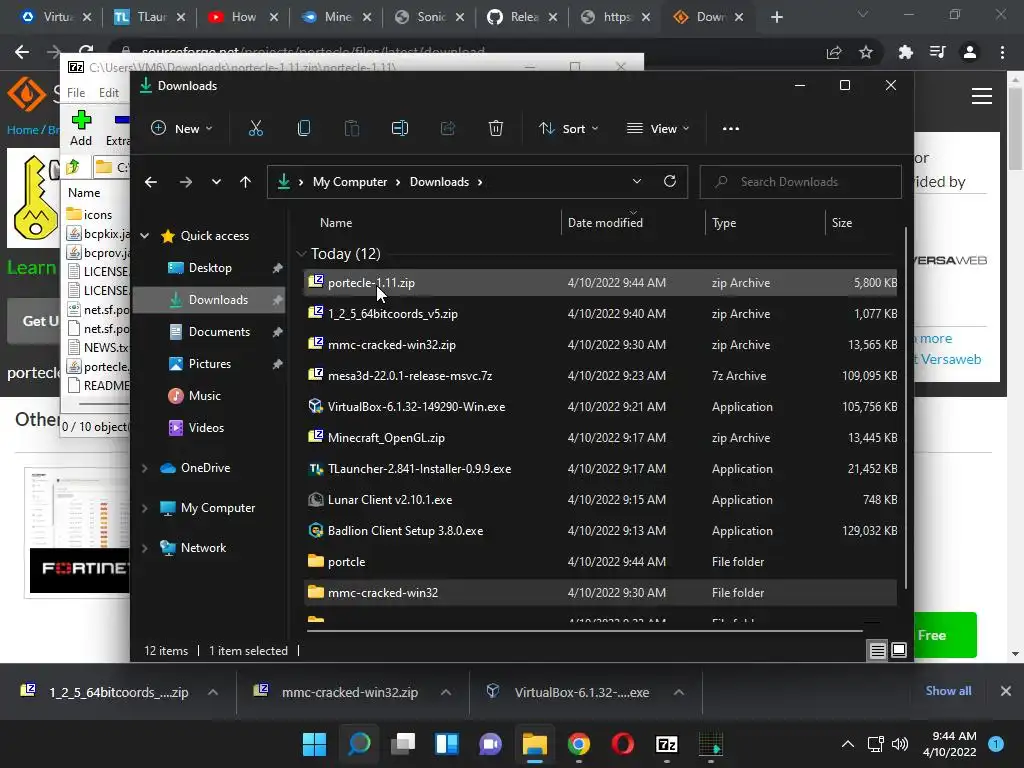Go up one folder level in Explorer
Viewport: 1024px width, 768px height.
[x=245, y=182]
